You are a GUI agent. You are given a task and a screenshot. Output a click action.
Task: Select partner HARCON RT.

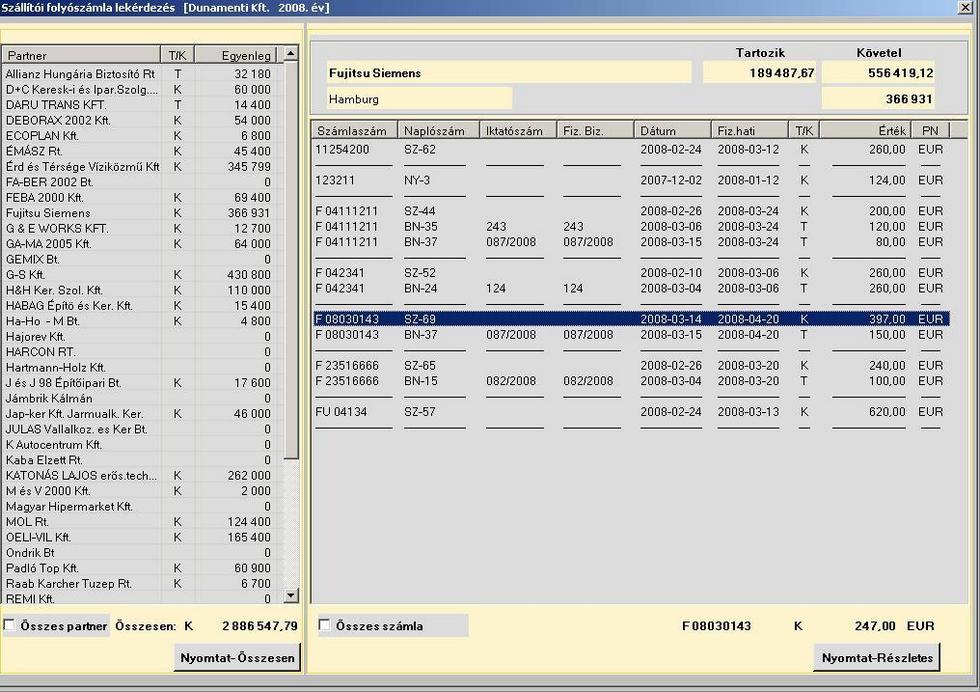coord(142,352)
